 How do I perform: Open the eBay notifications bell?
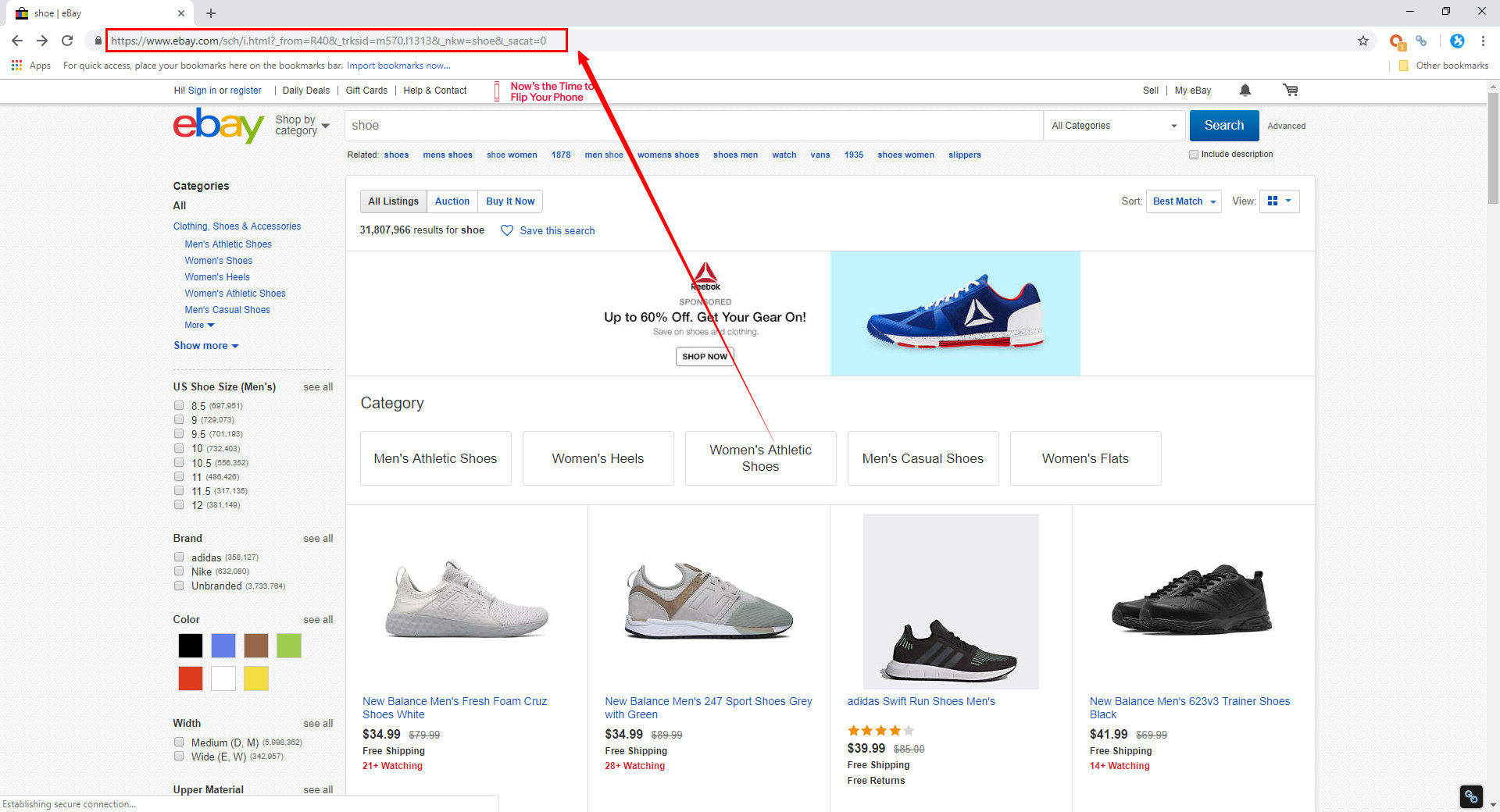pos(1245,91)
